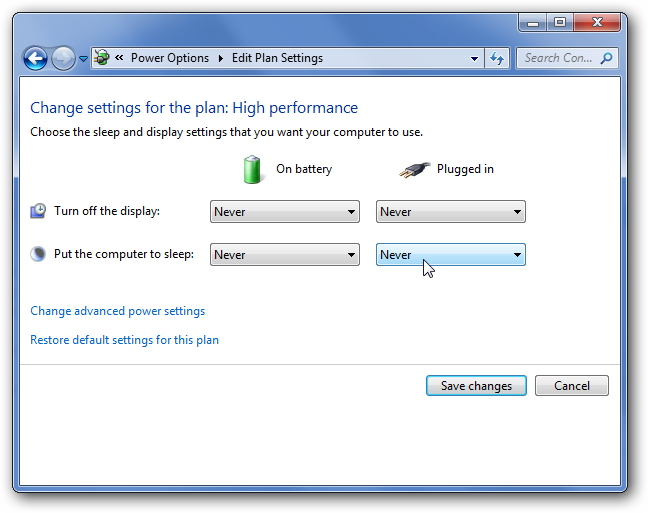Close the Edit Plan Settings window
This screenshot has height=513, width=648.
click(x=597, y=22)
